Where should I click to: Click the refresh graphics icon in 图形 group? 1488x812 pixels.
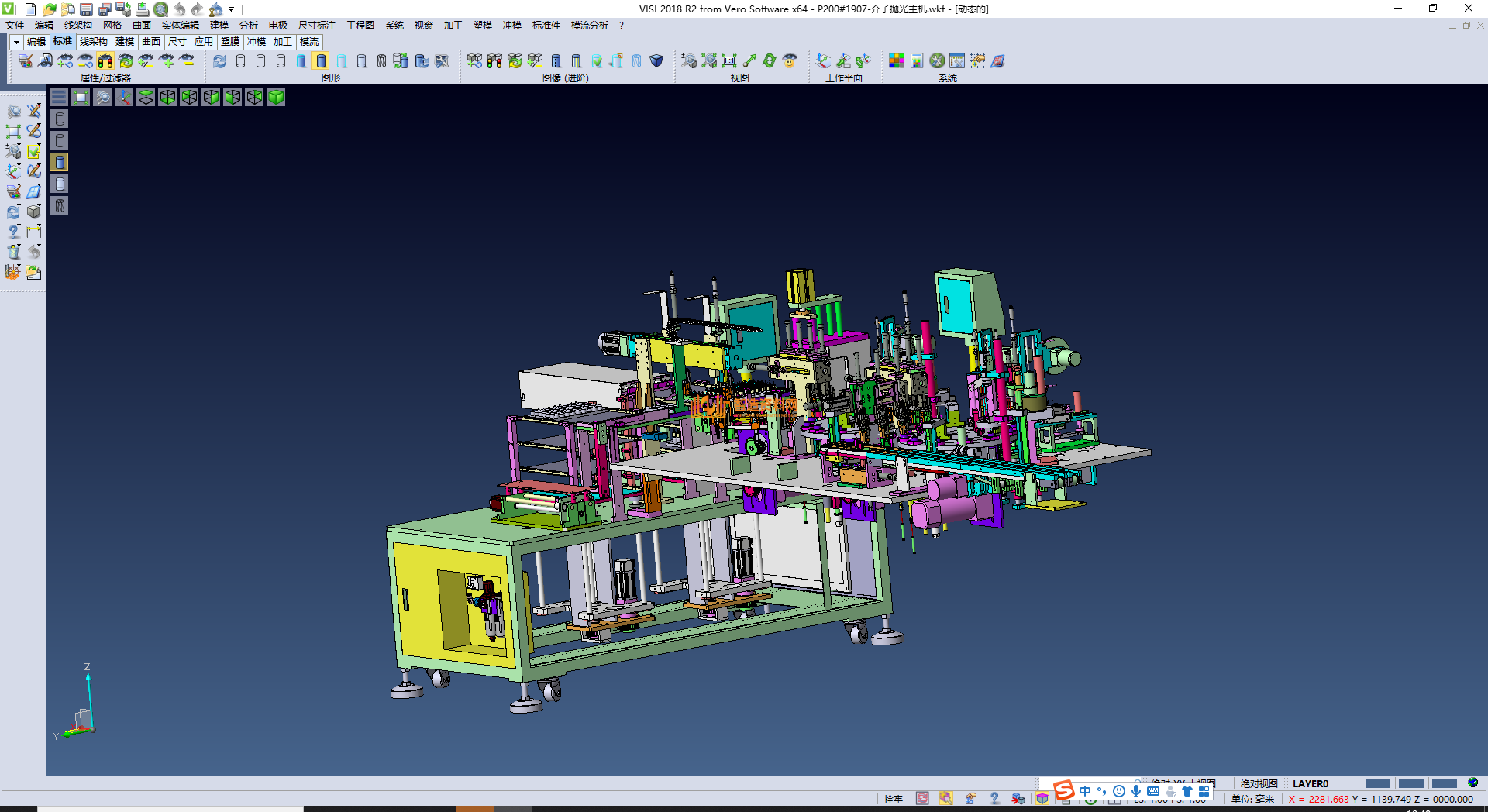pos(220,61)
